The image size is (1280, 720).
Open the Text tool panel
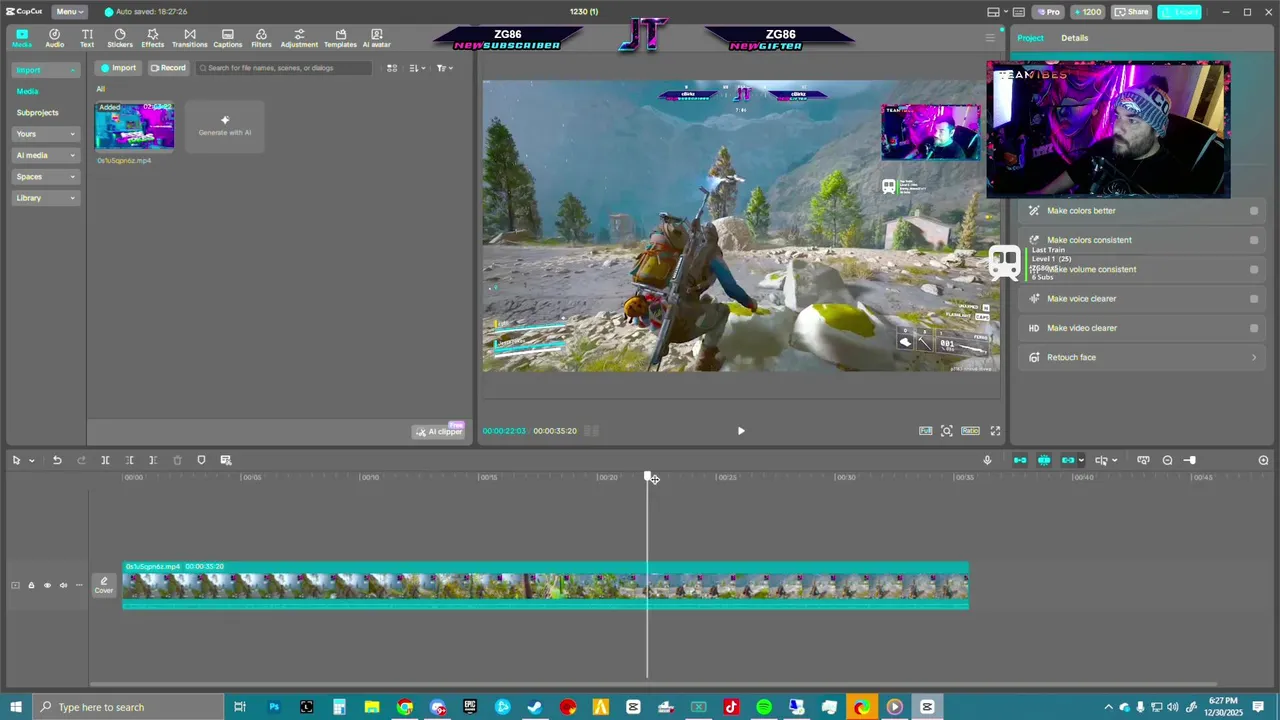pos(87,38)
